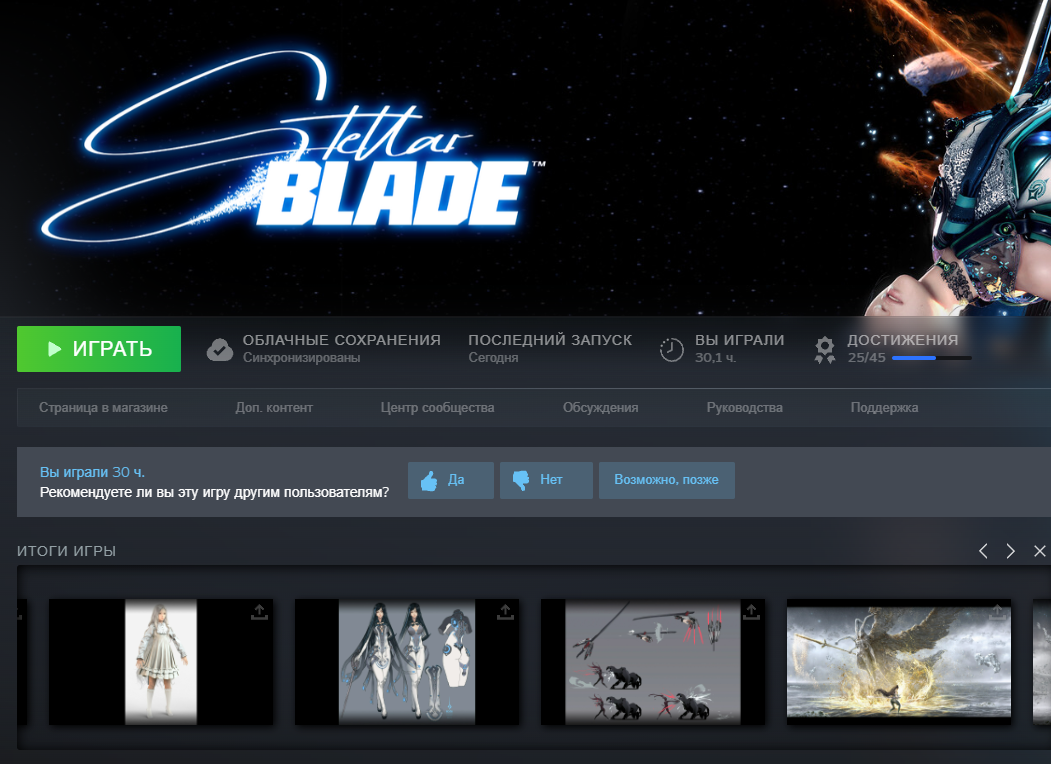This screenshot has width=1051, height=764.
Task: Share the white dress girl screenshot via upload icon
Action: tap(259, 611)
